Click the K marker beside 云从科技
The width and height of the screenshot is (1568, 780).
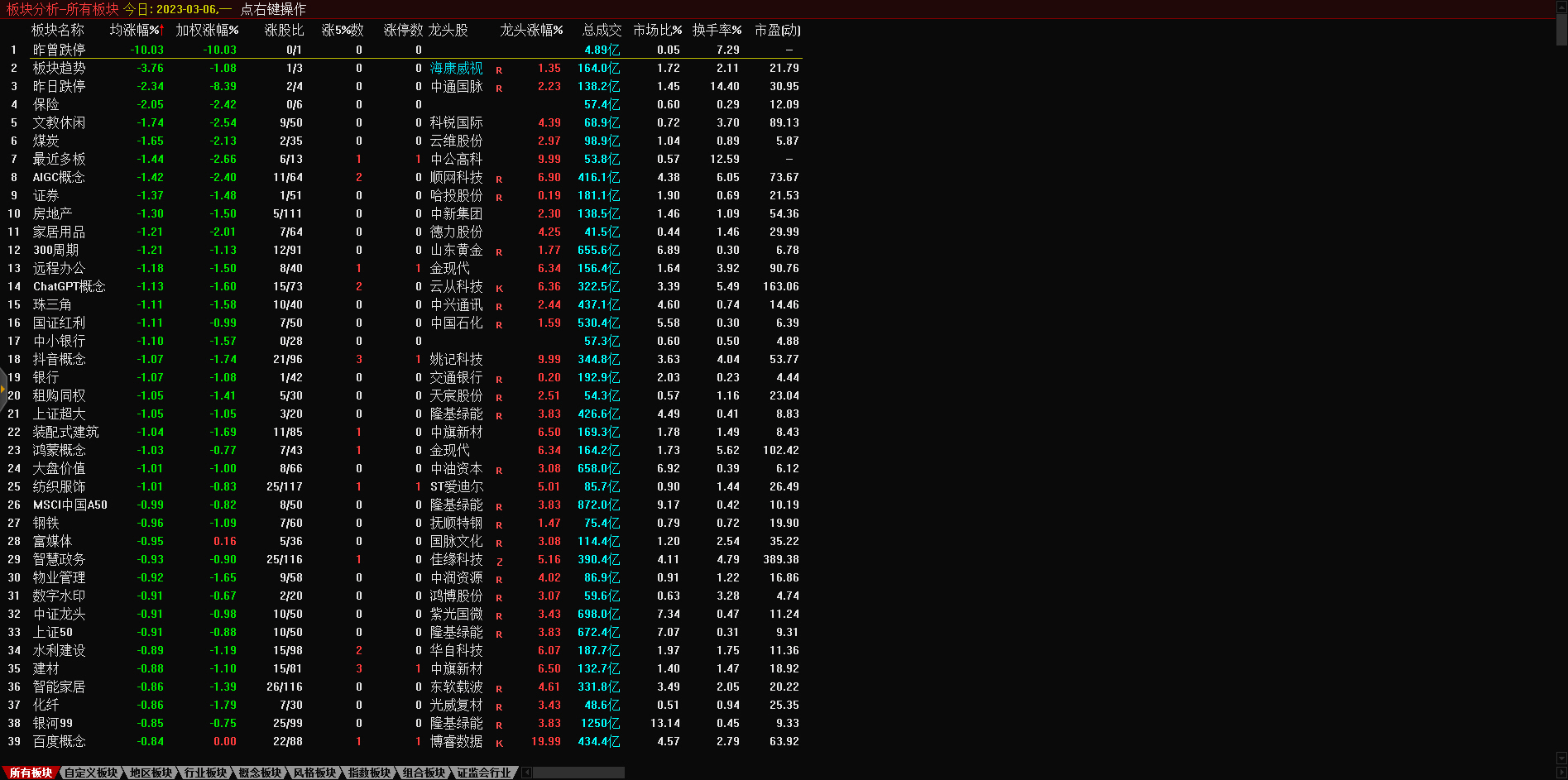pos(499,288)
